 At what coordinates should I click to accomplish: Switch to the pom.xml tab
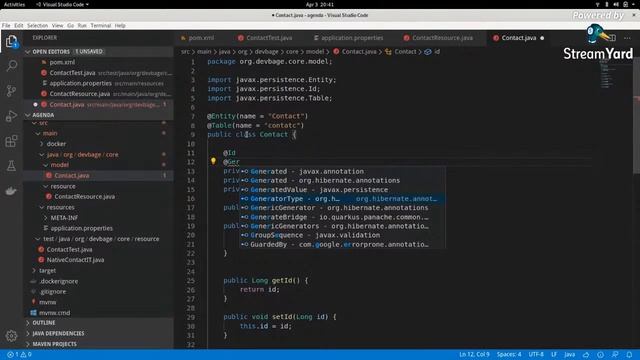[x=201, y=38]
